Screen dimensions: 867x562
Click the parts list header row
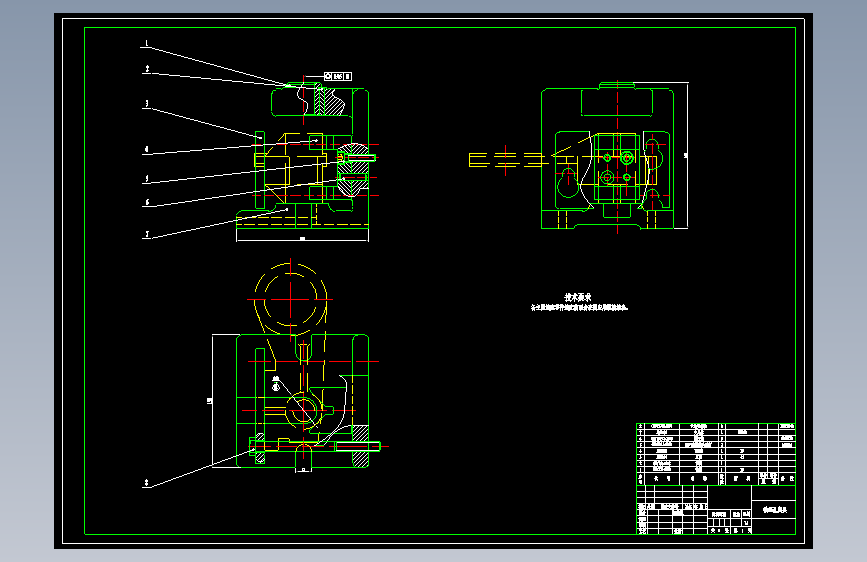coord(716,478)
